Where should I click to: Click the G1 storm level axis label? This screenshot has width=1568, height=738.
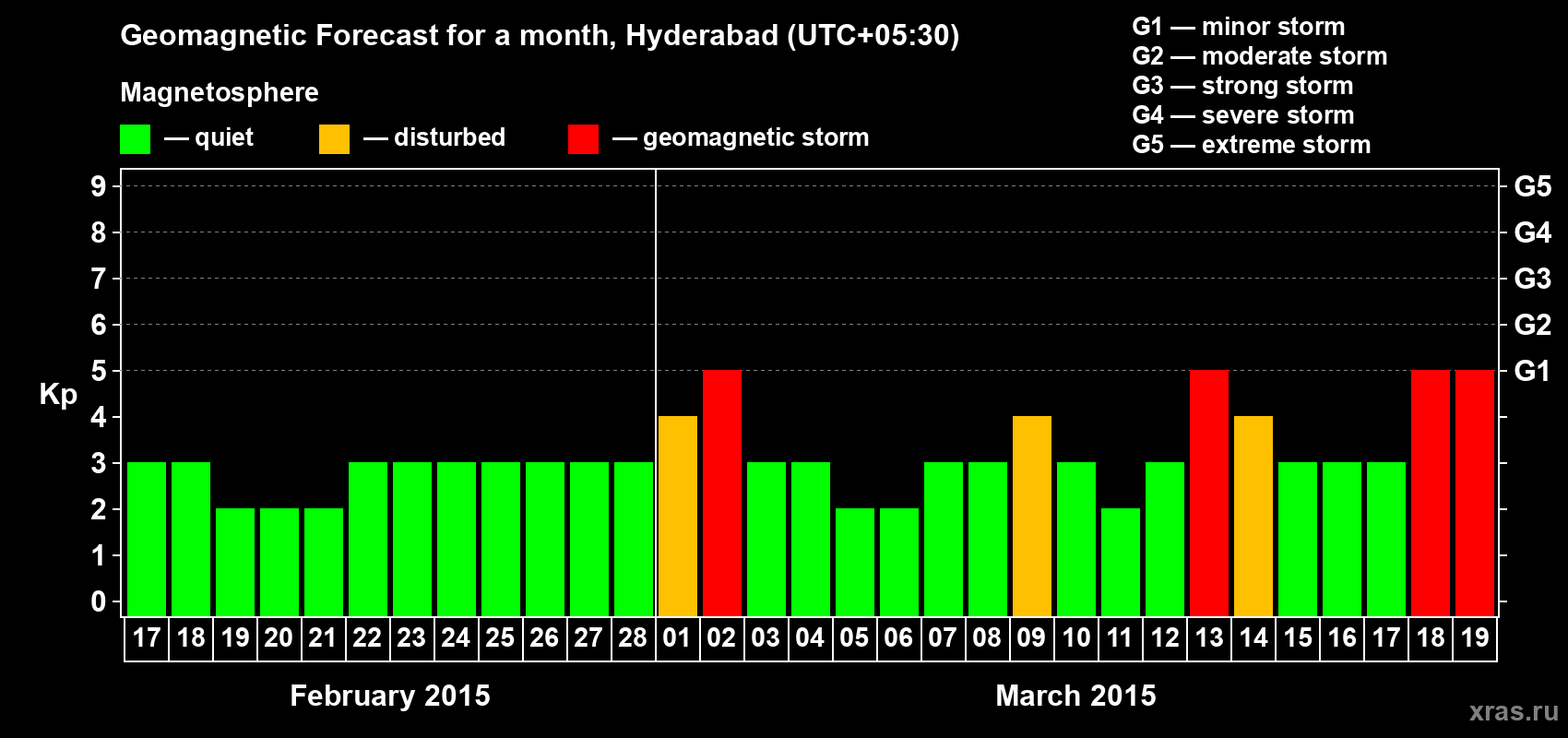click(1532, 371)
